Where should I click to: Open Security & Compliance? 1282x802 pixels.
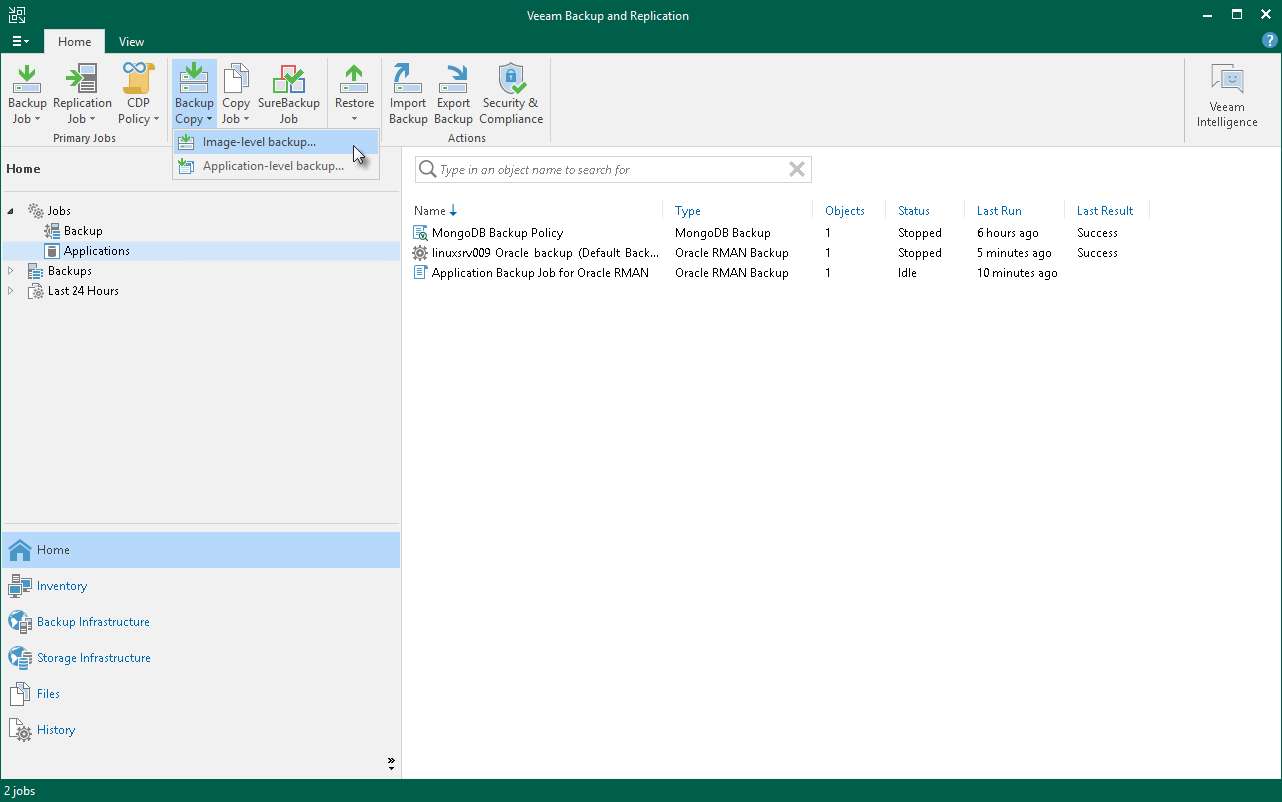coord(511,94)
